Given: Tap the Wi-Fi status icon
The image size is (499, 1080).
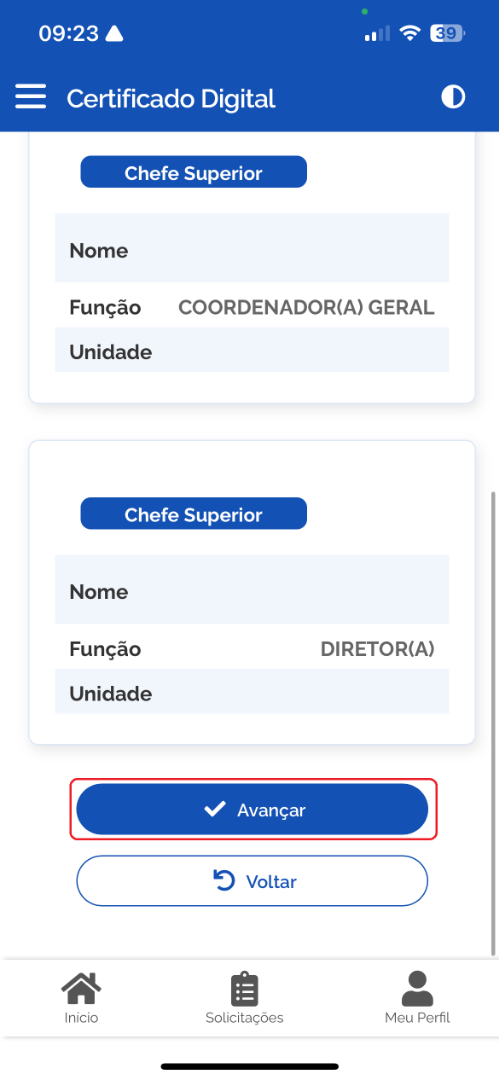Looking at the screenshot, I should (x=411, y=33).
